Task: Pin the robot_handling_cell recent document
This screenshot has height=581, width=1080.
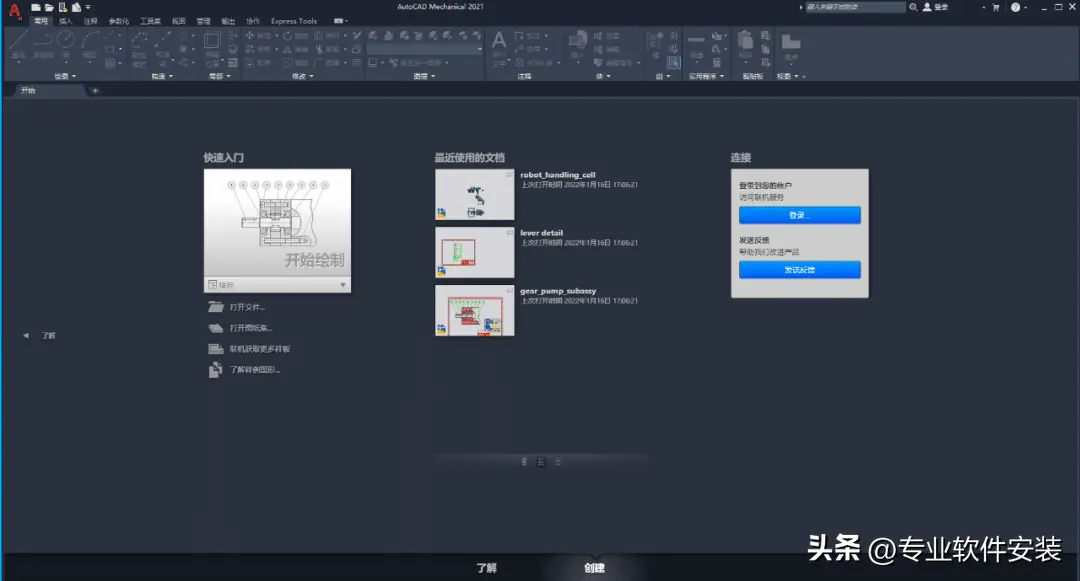Action: pyautogui.click(x=509, y=175)
